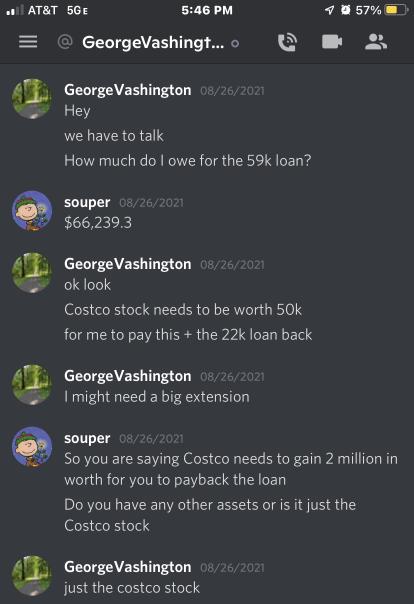The width and height of the screenshot is (414, 604).
Task: Tap the status dot next to GeorgeVashingt...
Action: coord(235,44)
